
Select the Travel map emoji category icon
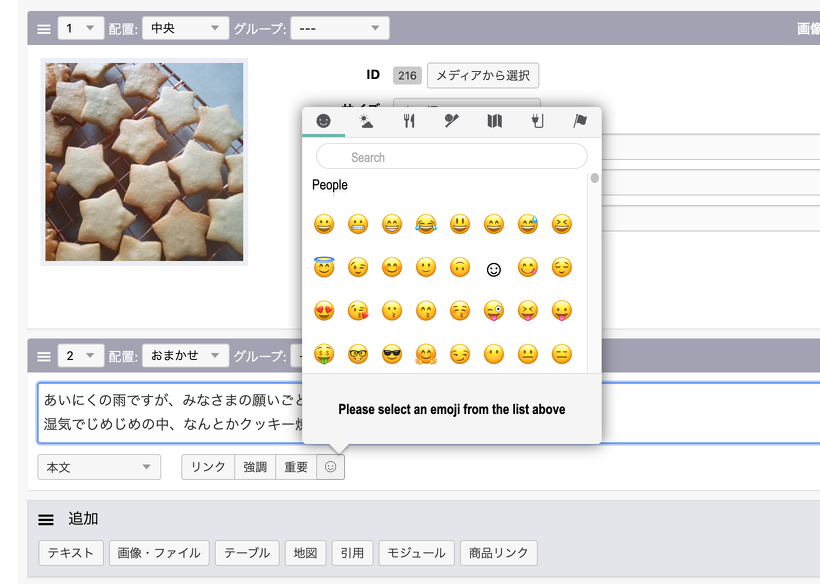[494, 122]
